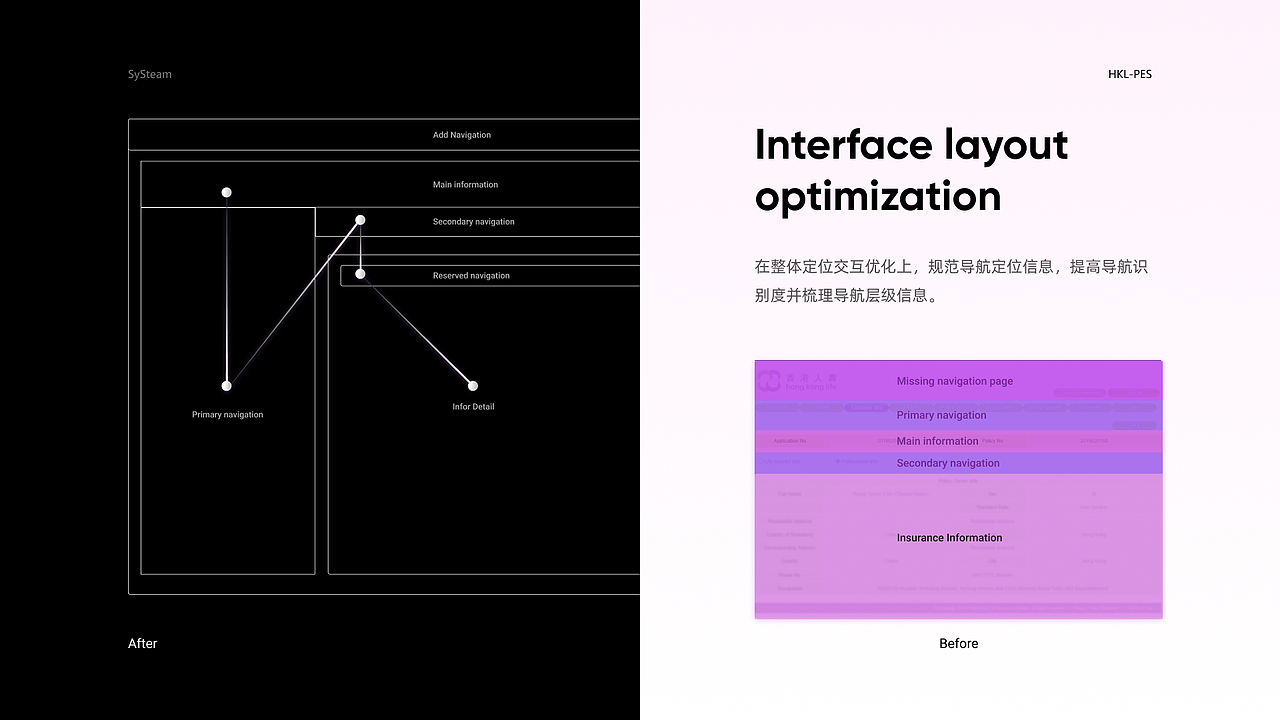
Task: Click the 'Before' caption
Action: click(959, 643)
